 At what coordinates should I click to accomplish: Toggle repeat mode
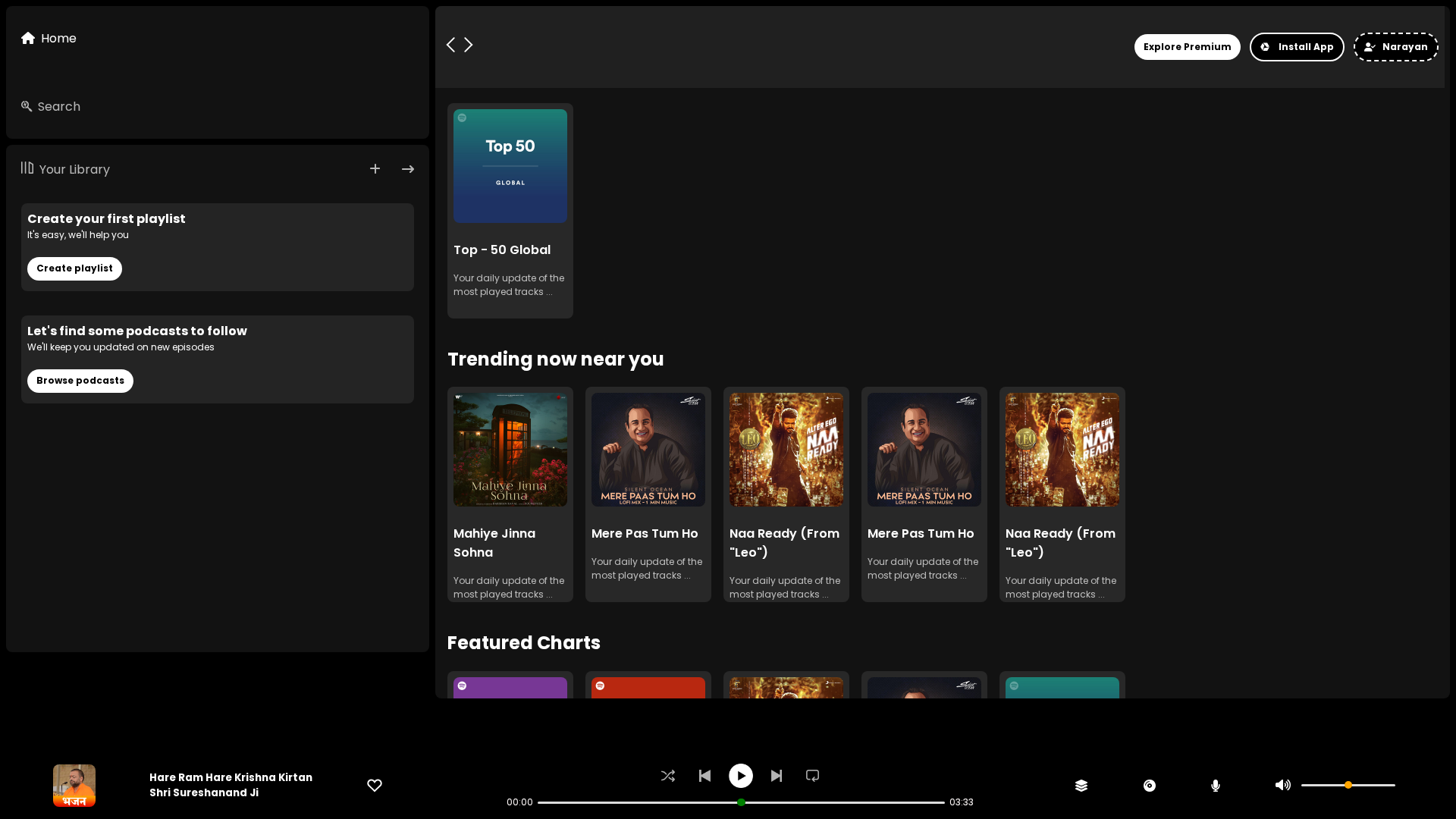[x=812, y=776]
